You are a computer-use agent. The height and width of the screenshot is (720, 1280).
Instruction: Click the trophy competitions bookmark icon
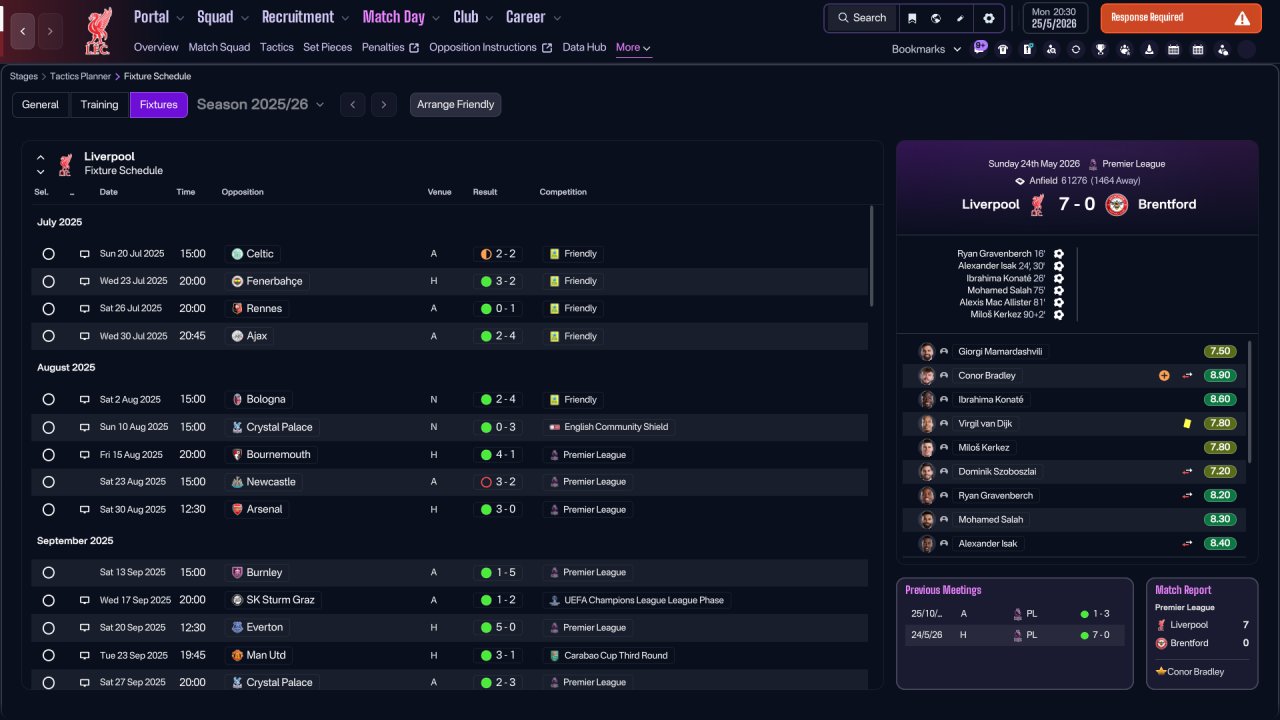click(x=1100, y=49)
